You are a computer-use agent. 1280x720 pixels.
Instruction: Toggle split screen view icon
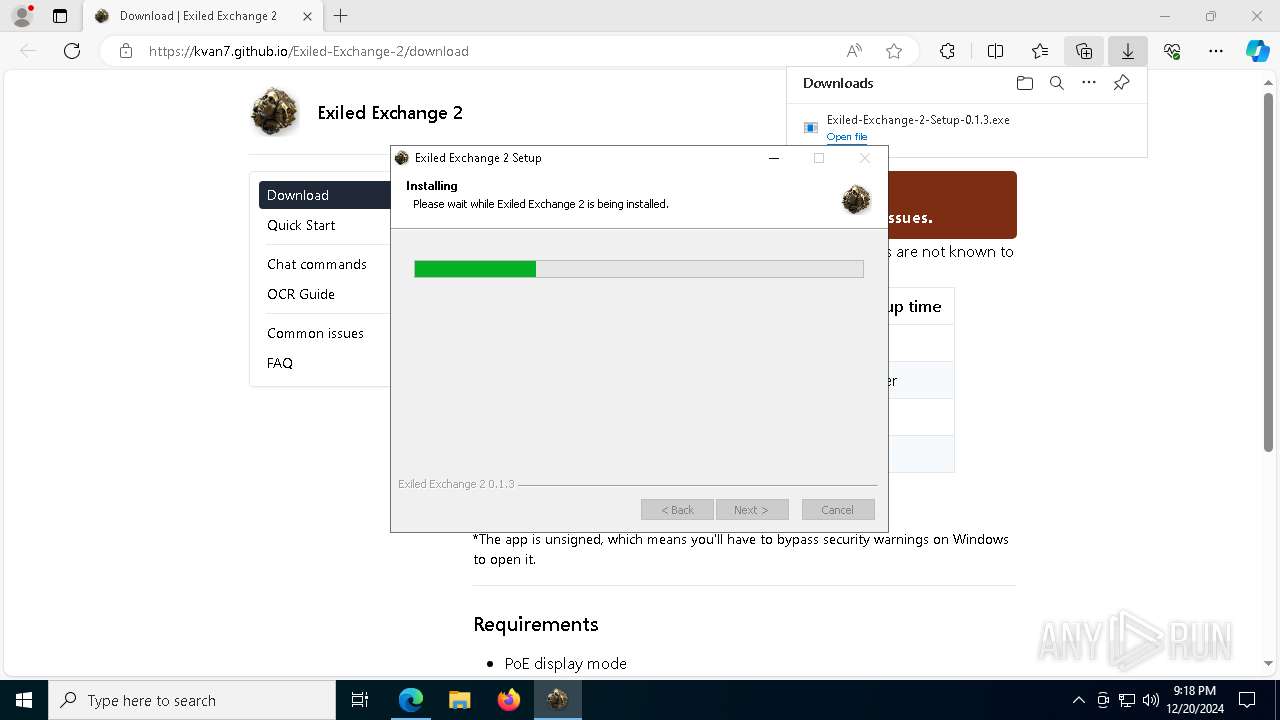pyautogui.click(x=995, y=51)
